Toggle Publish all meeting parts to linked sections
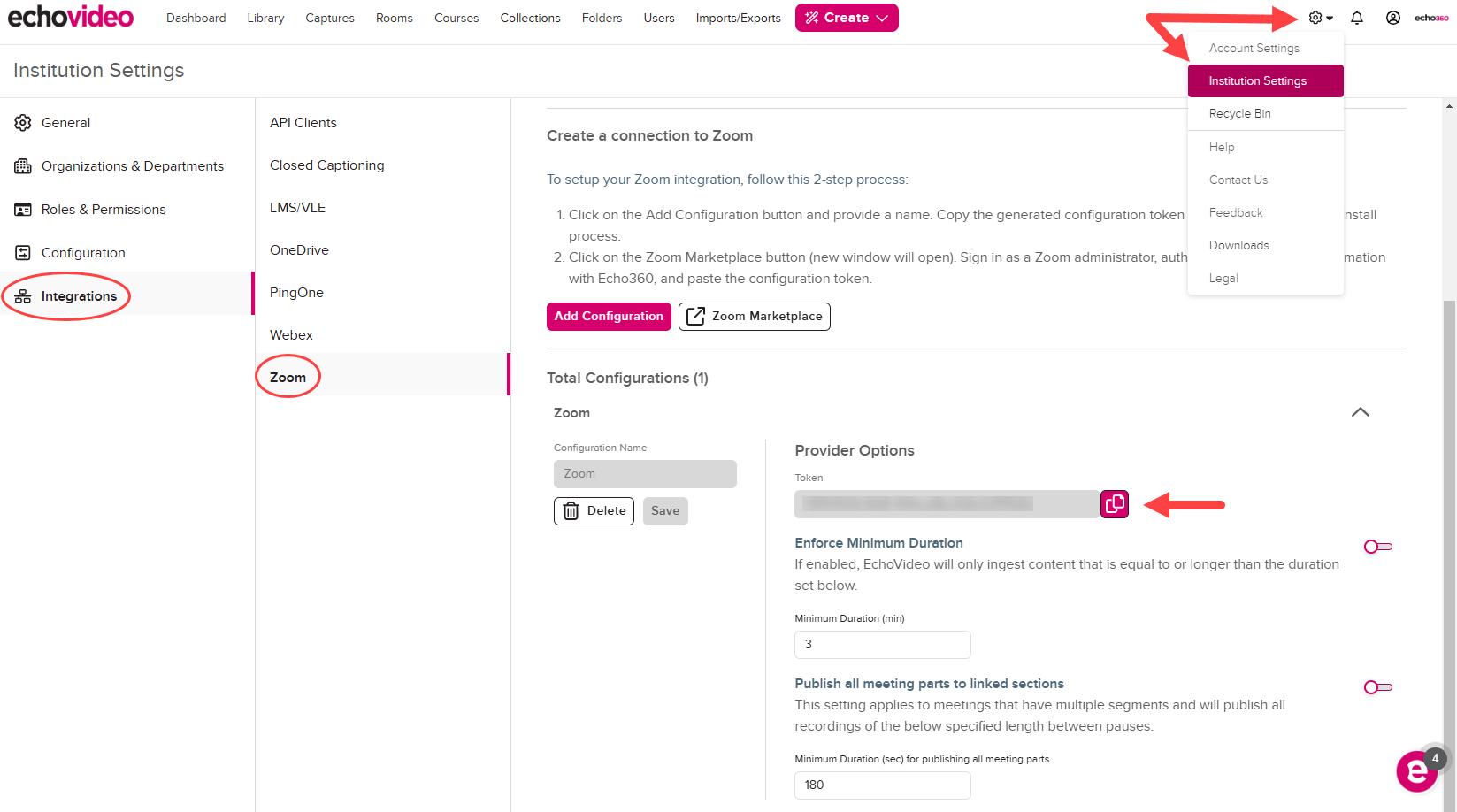The height and width of the screenshot is (812, 1457). 1378,687
